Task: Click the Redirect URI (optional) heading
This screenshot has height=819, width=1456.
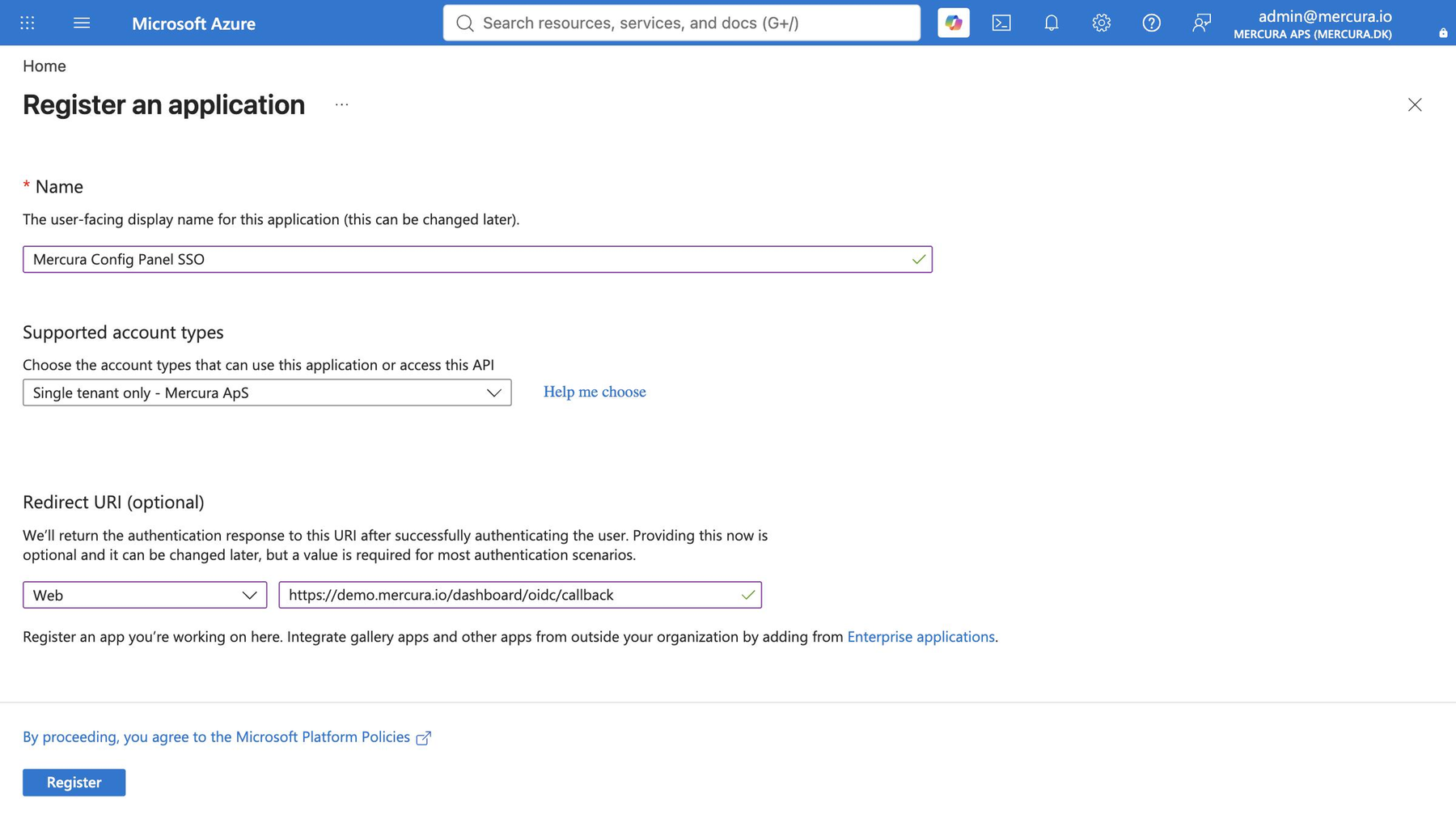Action: coord(113,502)
